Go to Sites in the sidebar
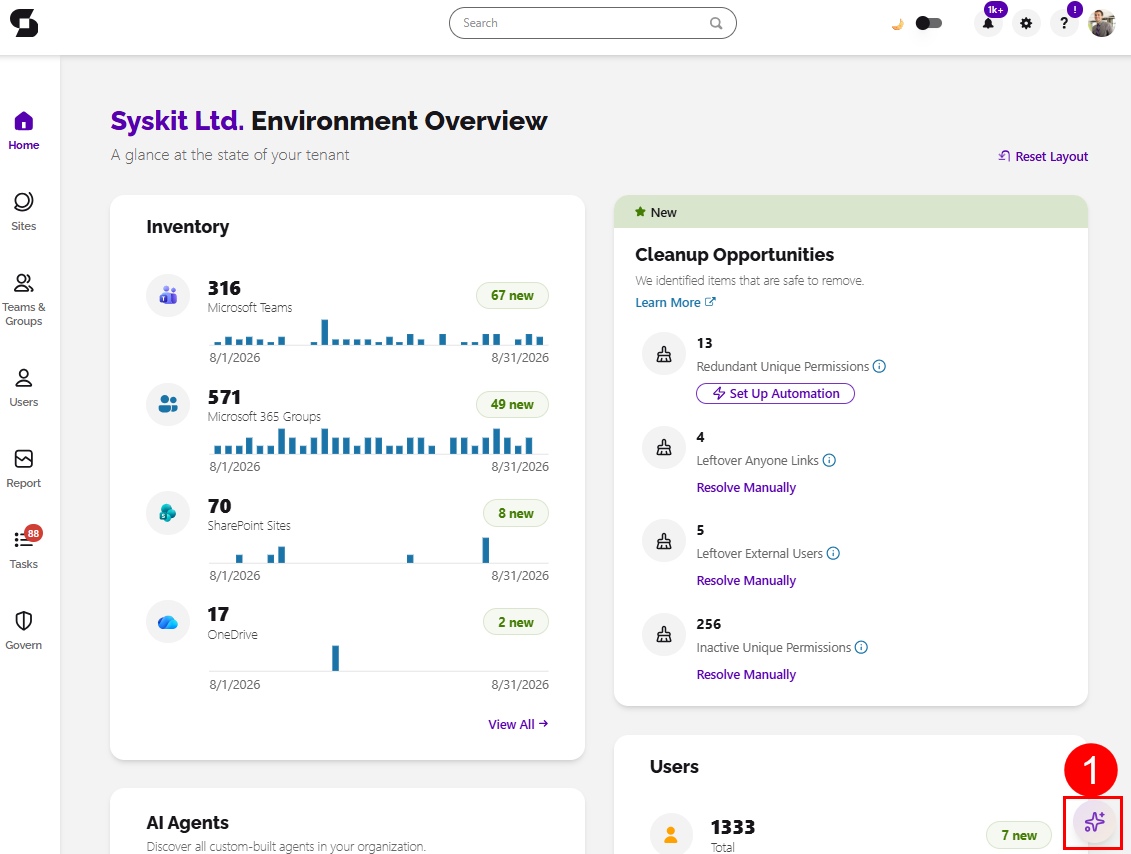The width and height of the screenshot is (1131, 854). click(x=24, y=212)
